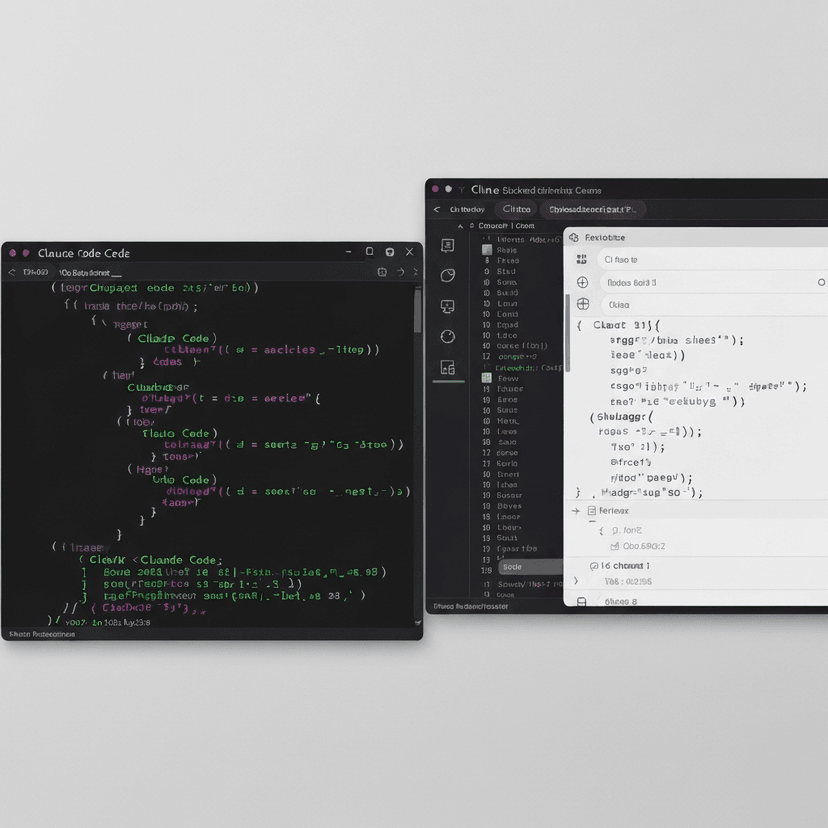Select the 'IOo Batadcinet' tab in Claude Code
Screen dimensions: 828x828
point(88,272)
